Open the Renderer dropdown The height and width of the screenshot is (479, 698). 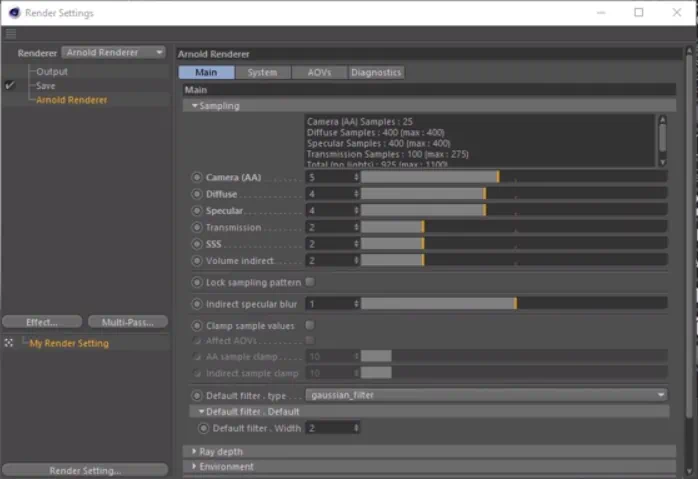114,53
